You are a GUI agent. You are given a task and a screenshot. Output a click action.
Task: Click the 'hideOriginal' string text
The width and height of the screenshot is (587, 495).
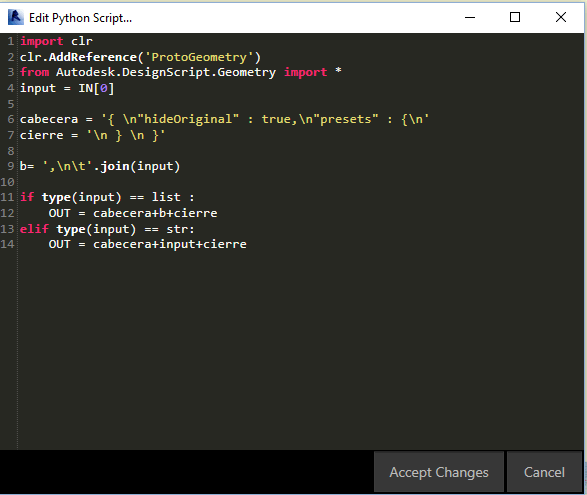coord(188,119)
